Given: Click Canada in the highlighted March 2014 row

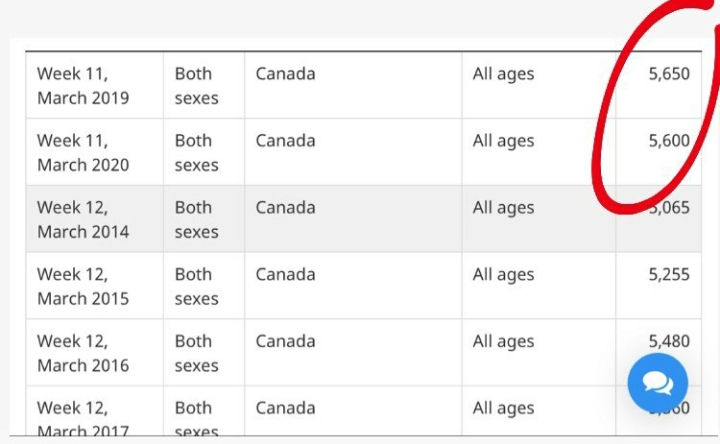Looking at the screenshot, I should [285, 208].
